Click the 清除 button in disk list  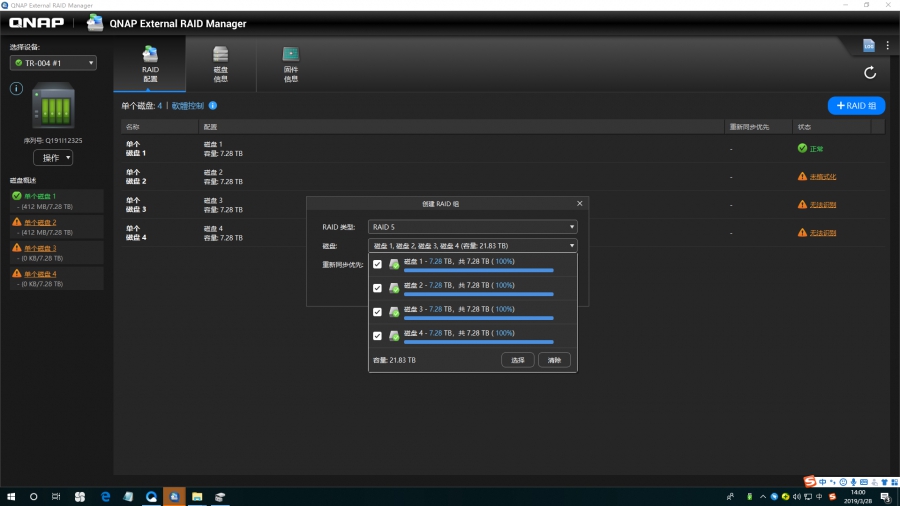[555, 360]
